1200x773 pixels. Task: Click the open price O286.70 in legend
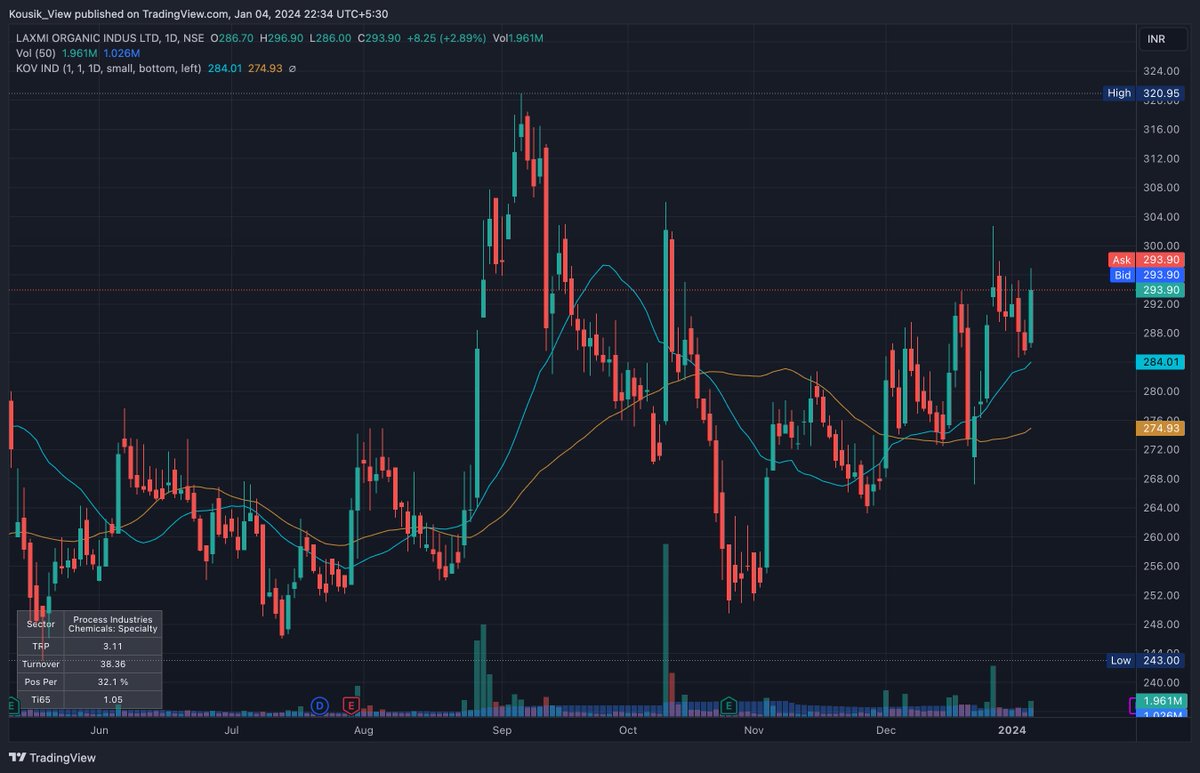point(231,38)
